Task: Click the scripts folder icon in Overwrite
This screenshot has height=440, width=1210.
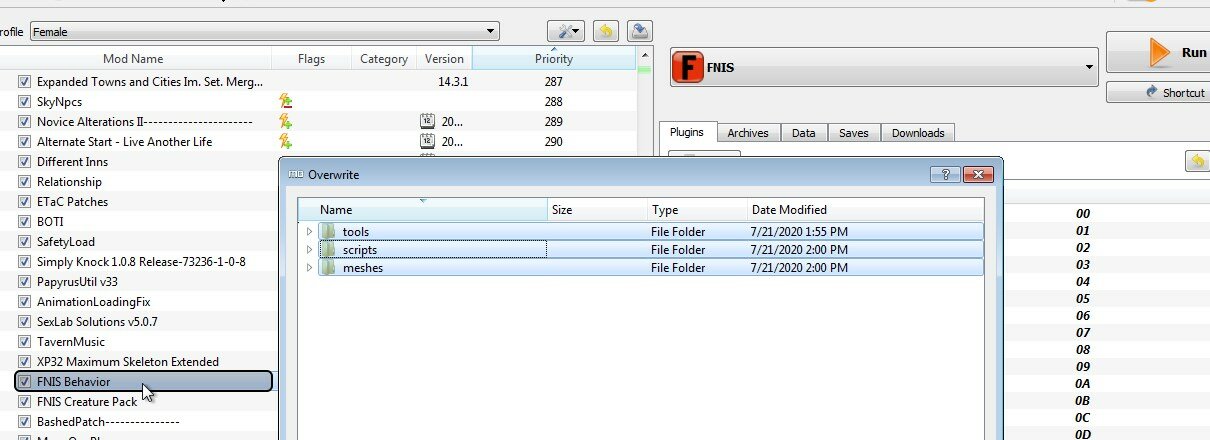Action: click(x=327, y=250)
